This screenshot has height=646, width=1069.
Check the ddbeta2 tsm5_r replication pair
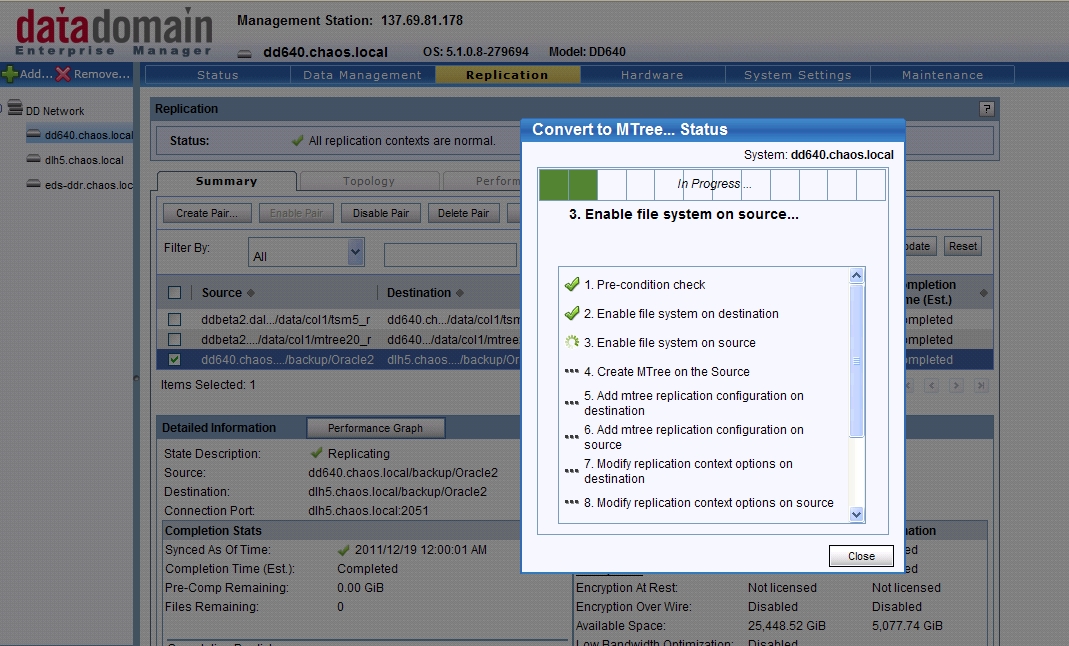174,319
